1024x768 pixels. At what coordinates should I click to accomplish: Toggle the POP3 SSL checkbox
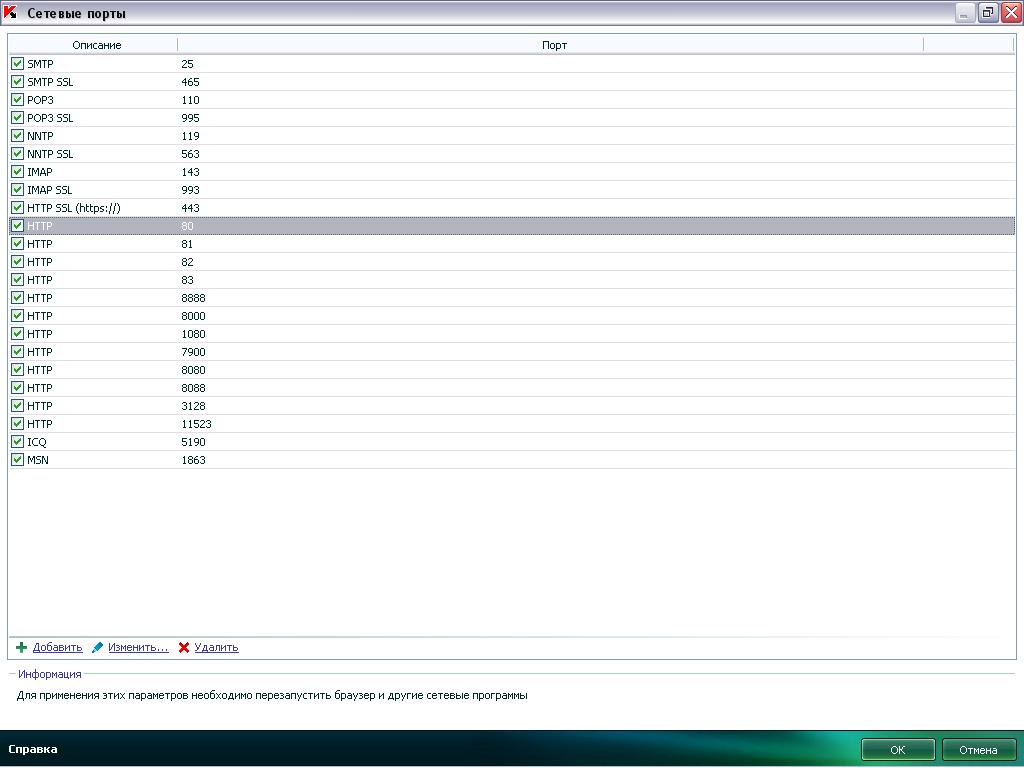[17, 118]
